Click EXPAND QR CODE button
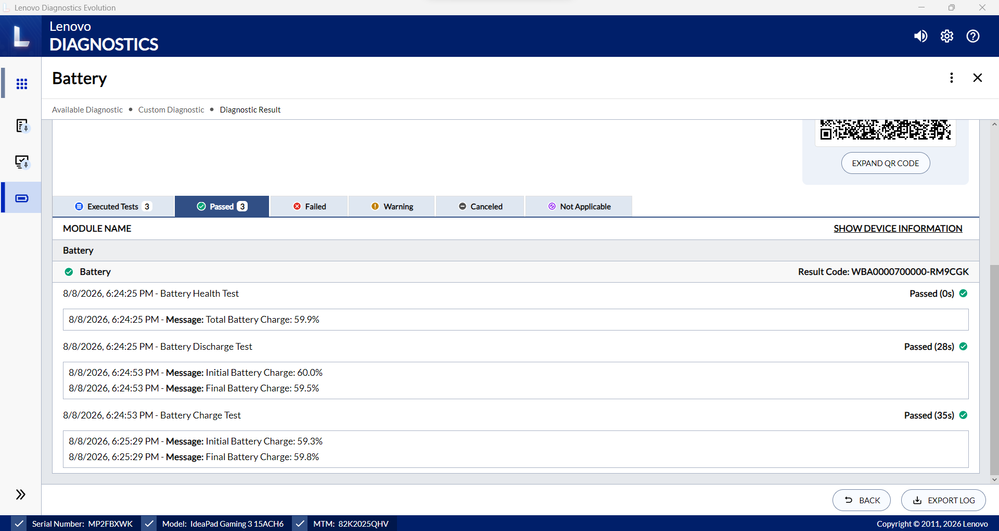Screen dimensions: 999x531 tap(885, 163)
